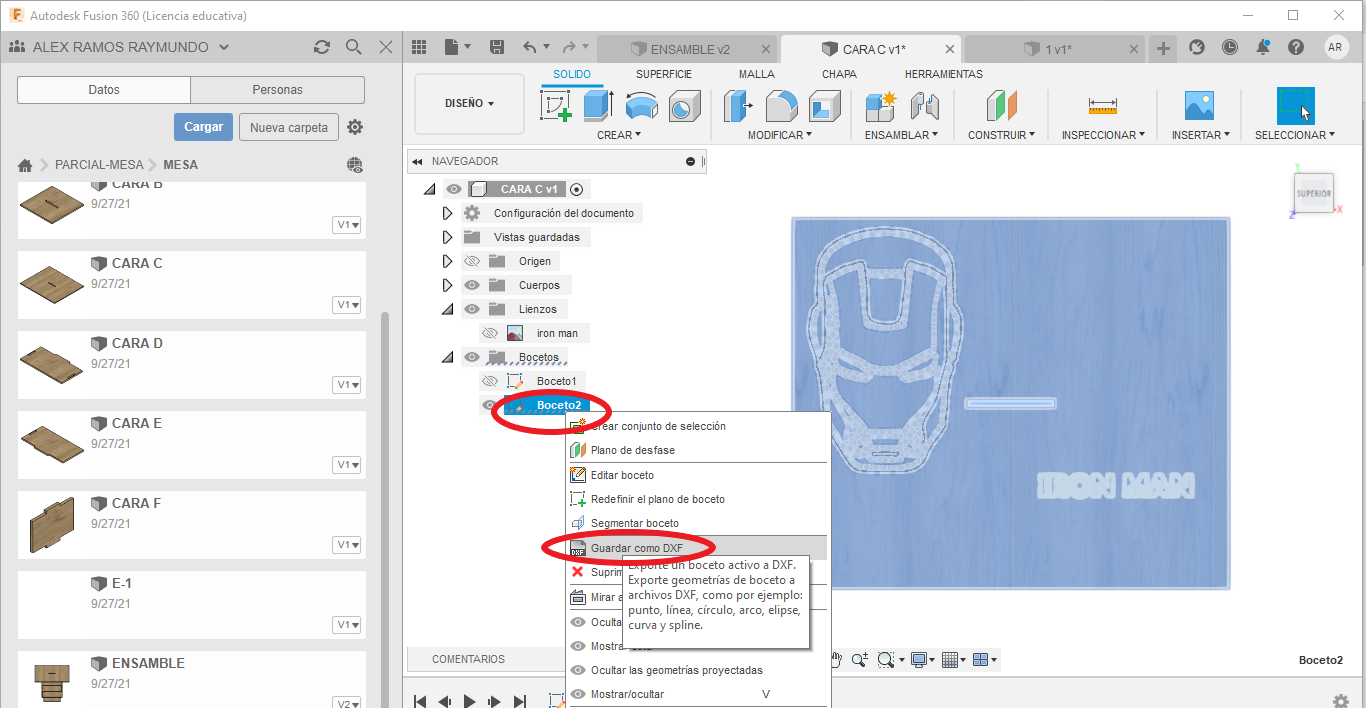Choose Guardar como DXF from context menu
This screenshot has width=1366, height=708.
[697, 548]
